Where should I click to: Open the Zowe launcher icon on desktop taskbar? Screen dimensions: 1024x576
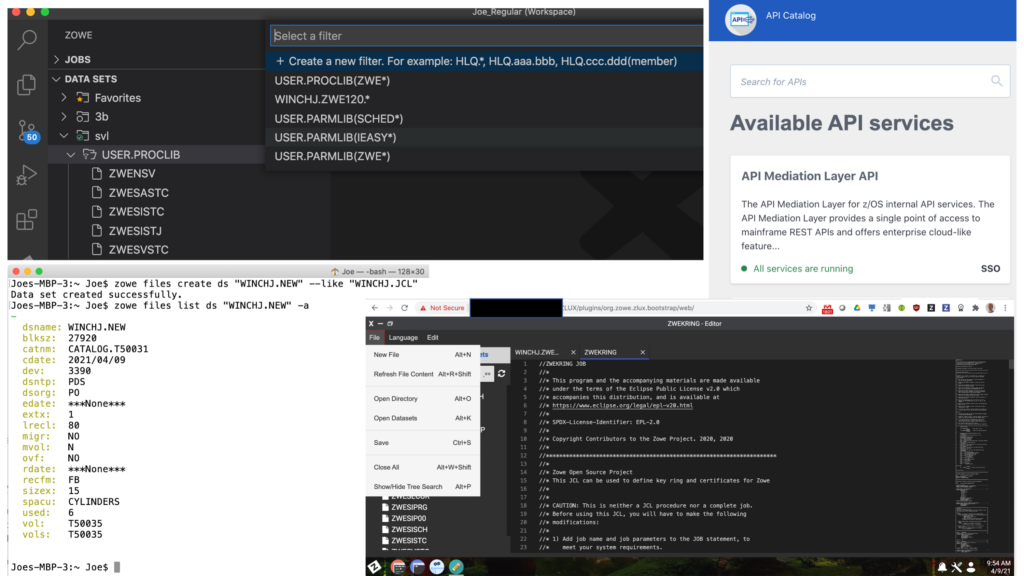tap(375, 567)
